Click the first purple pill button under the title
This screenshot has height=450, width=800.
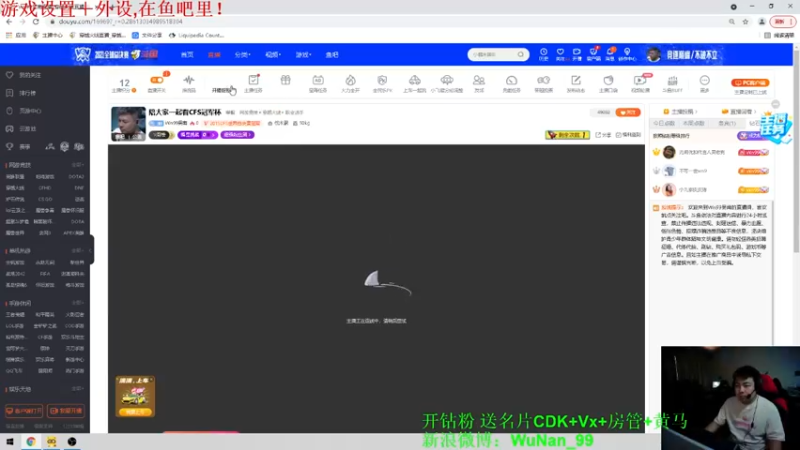[x=197, y=135]
